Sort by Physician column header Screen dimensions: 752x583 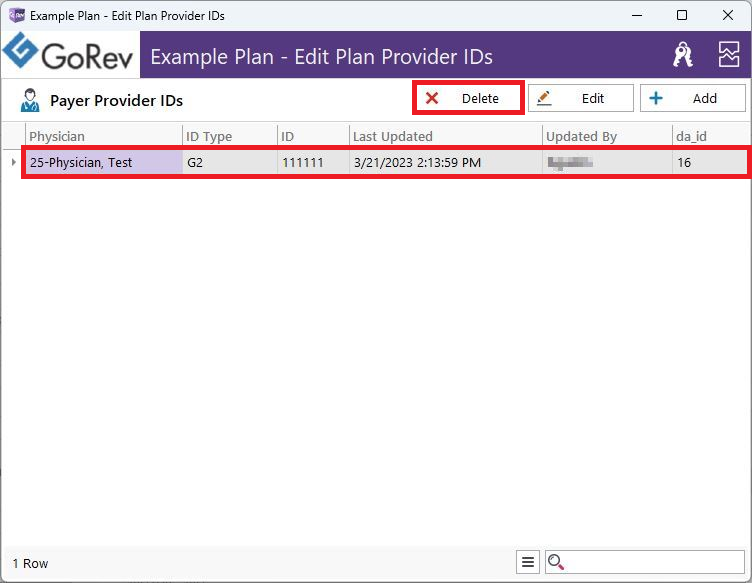click(104, 136)
